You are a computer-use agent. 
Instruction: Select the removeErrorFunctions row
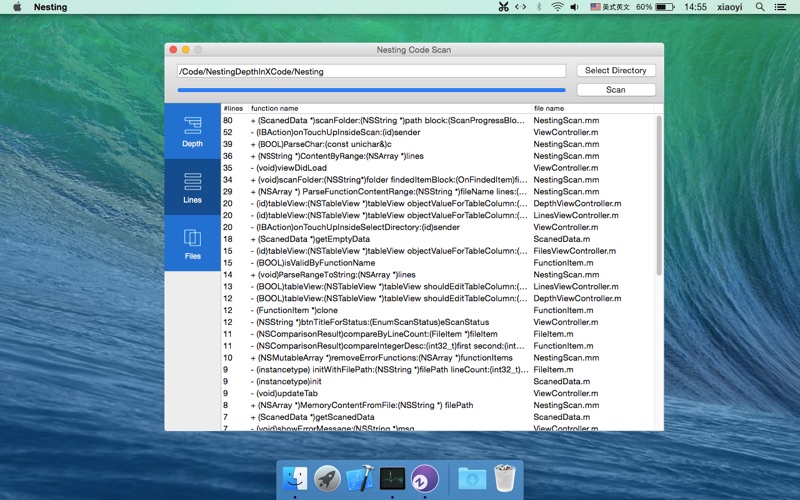[438, 358]
